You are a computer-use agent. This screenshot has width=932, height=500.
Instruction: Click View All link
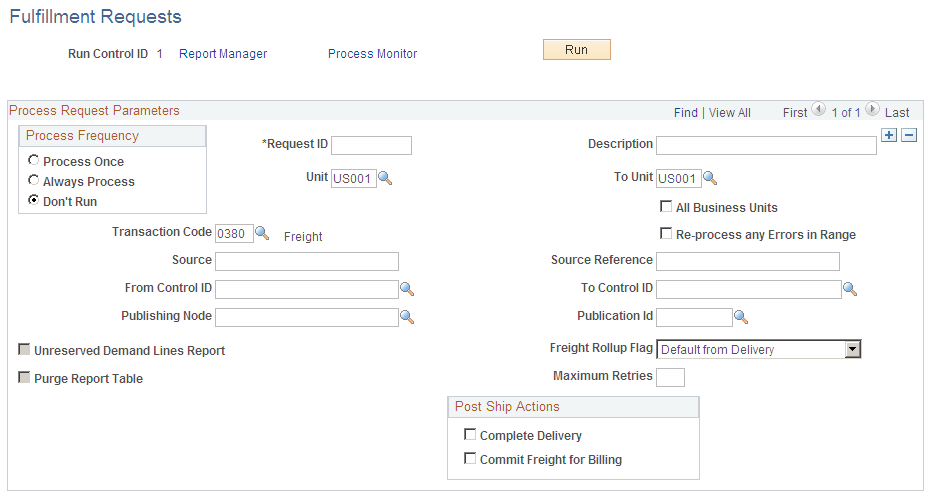tap(730, 113)
